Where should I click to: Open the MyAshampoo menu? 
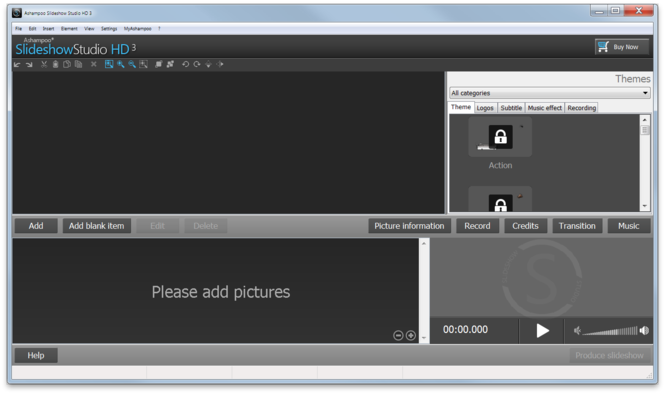tap(137, 29)
